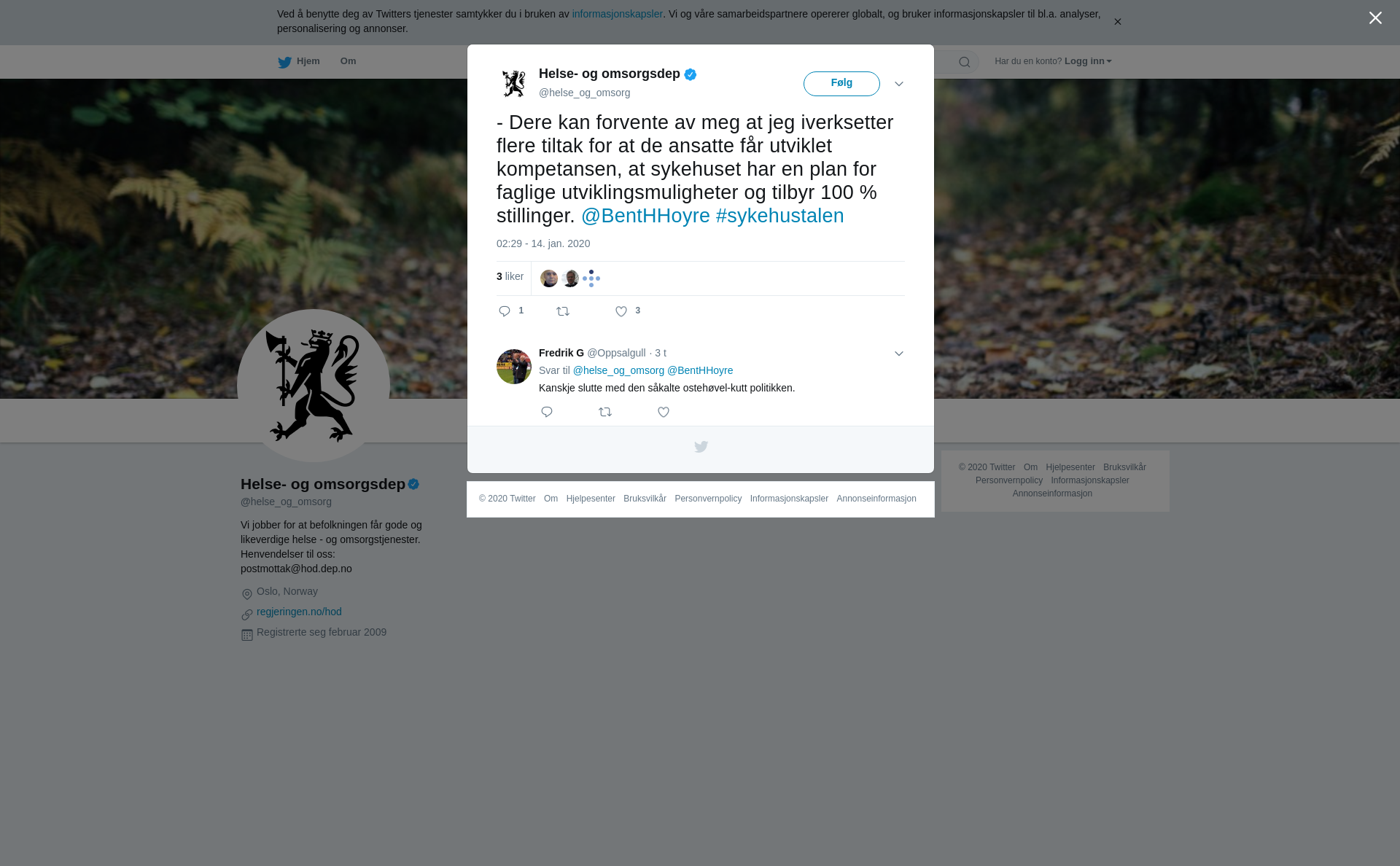Retweet the Helse- og omsorgsdep tweet
Viewport: 1400px width, 866px height.
pyautogui.click(x=563, y=311)
